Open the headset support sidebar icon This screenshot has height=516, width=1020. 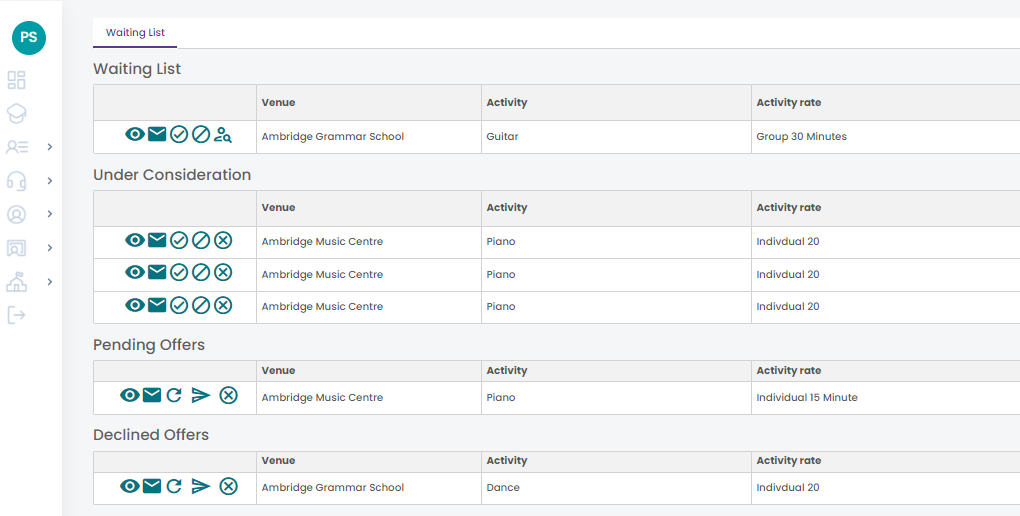click(x=16, y=181)
